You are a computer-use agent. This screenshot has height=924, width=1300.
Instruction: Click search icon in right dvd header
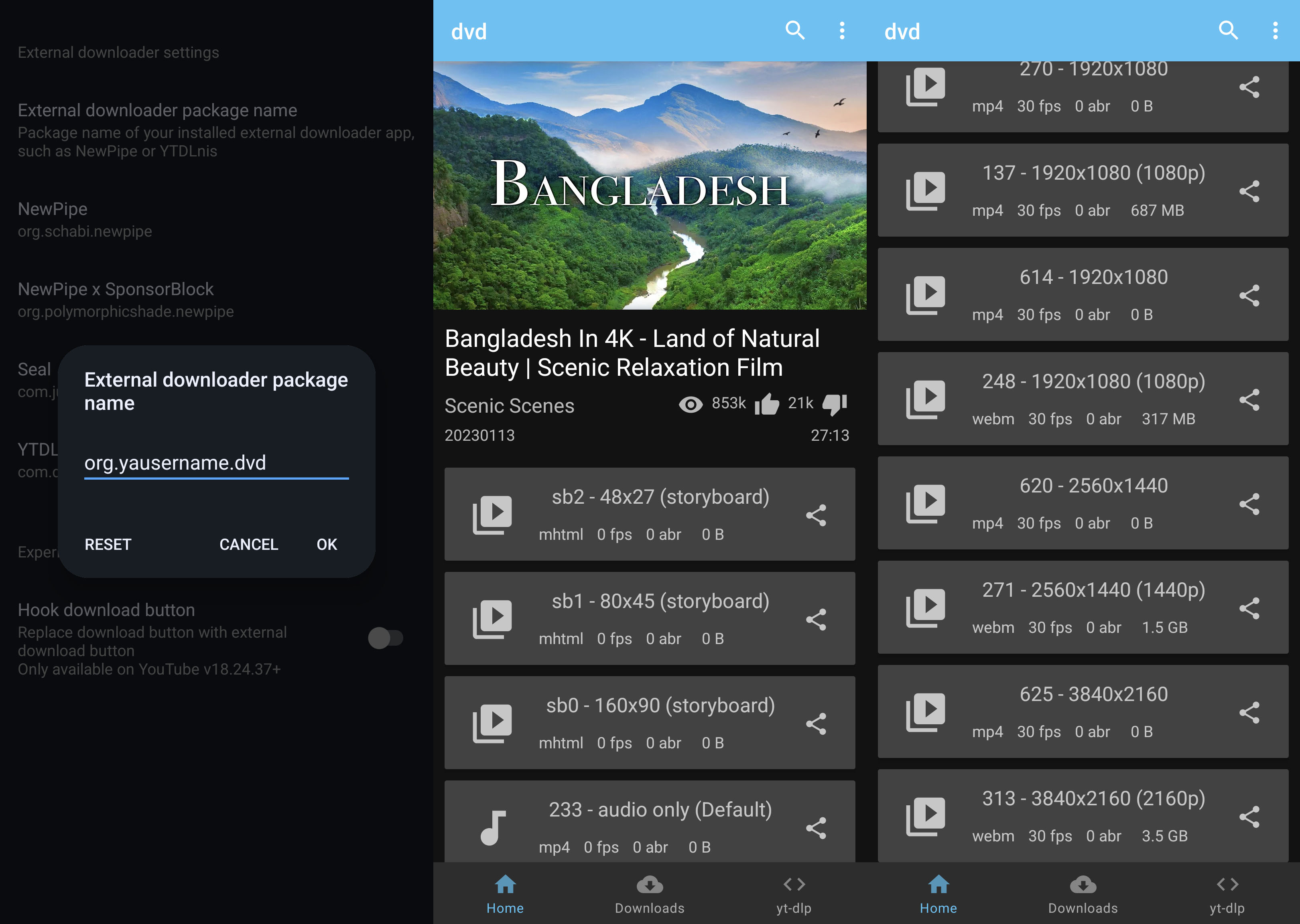1228,30
